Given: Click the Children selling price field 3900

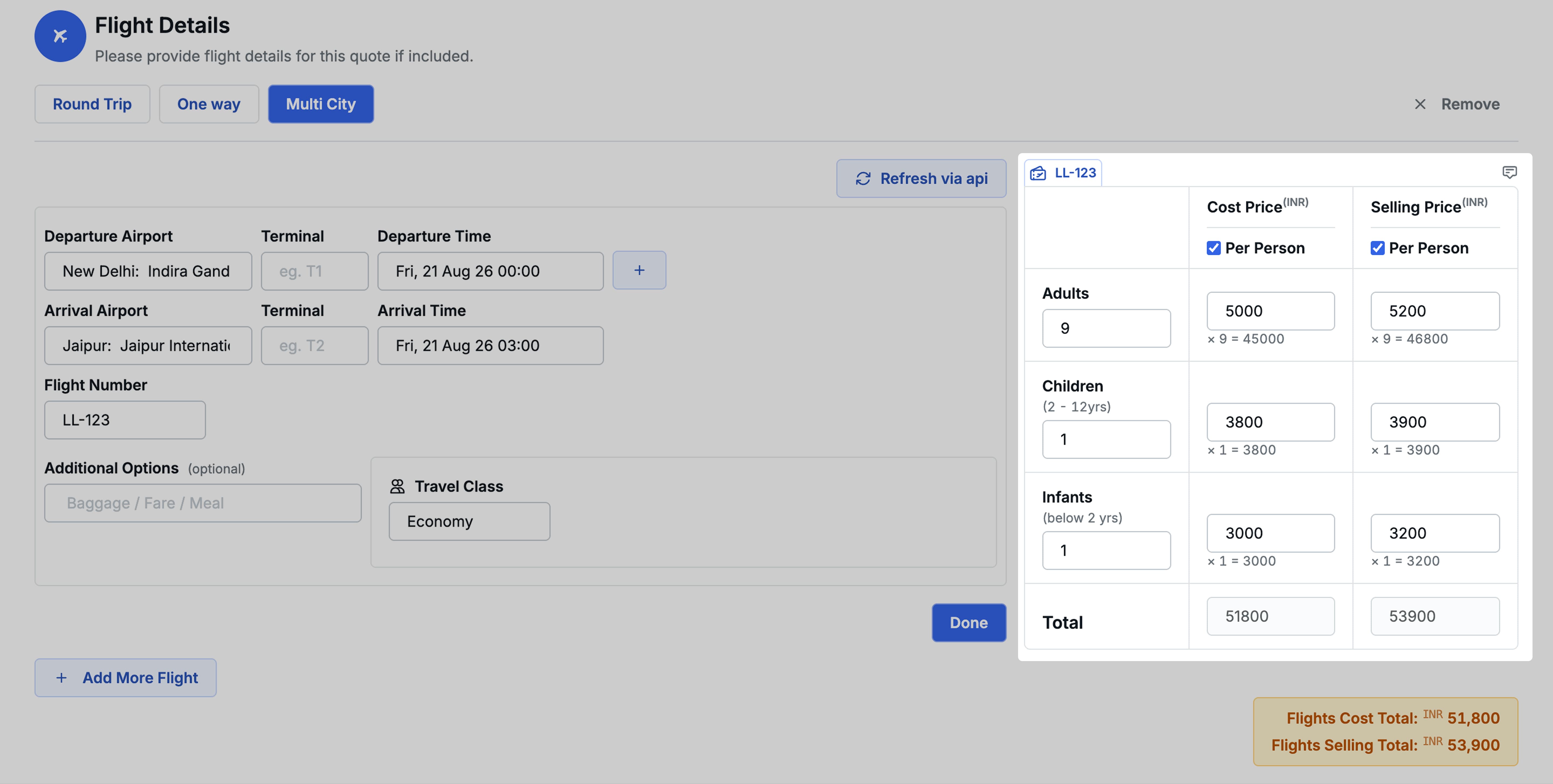Looking at the screenshot, I should click(1435, 422).
